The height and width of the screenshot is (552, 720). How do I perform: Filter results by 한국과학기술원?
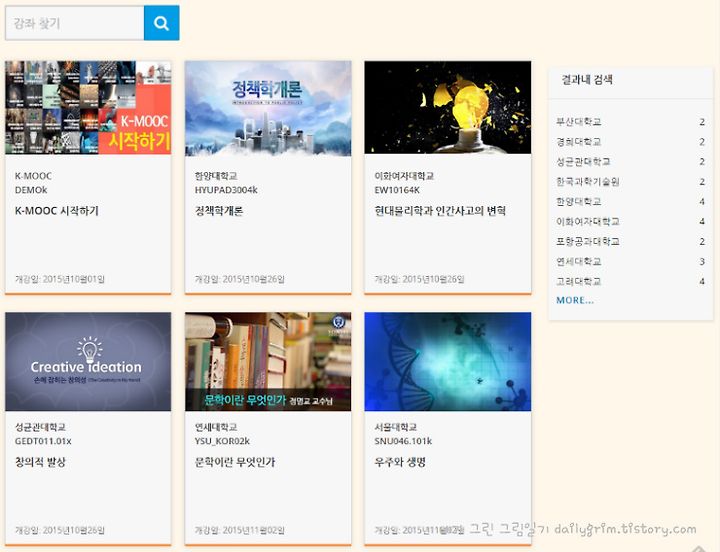pos(588,181)
